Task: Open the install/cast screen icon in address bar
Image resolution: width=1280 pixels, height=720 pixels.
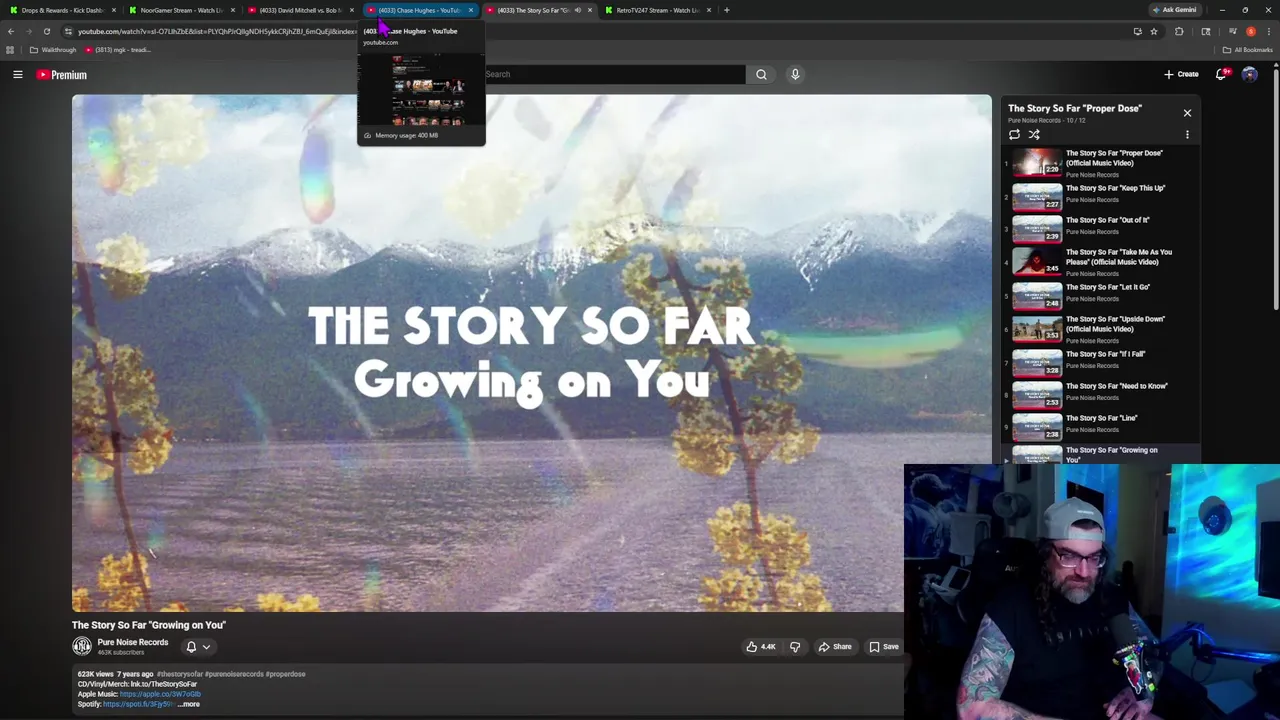Action: pos(1137,31)
